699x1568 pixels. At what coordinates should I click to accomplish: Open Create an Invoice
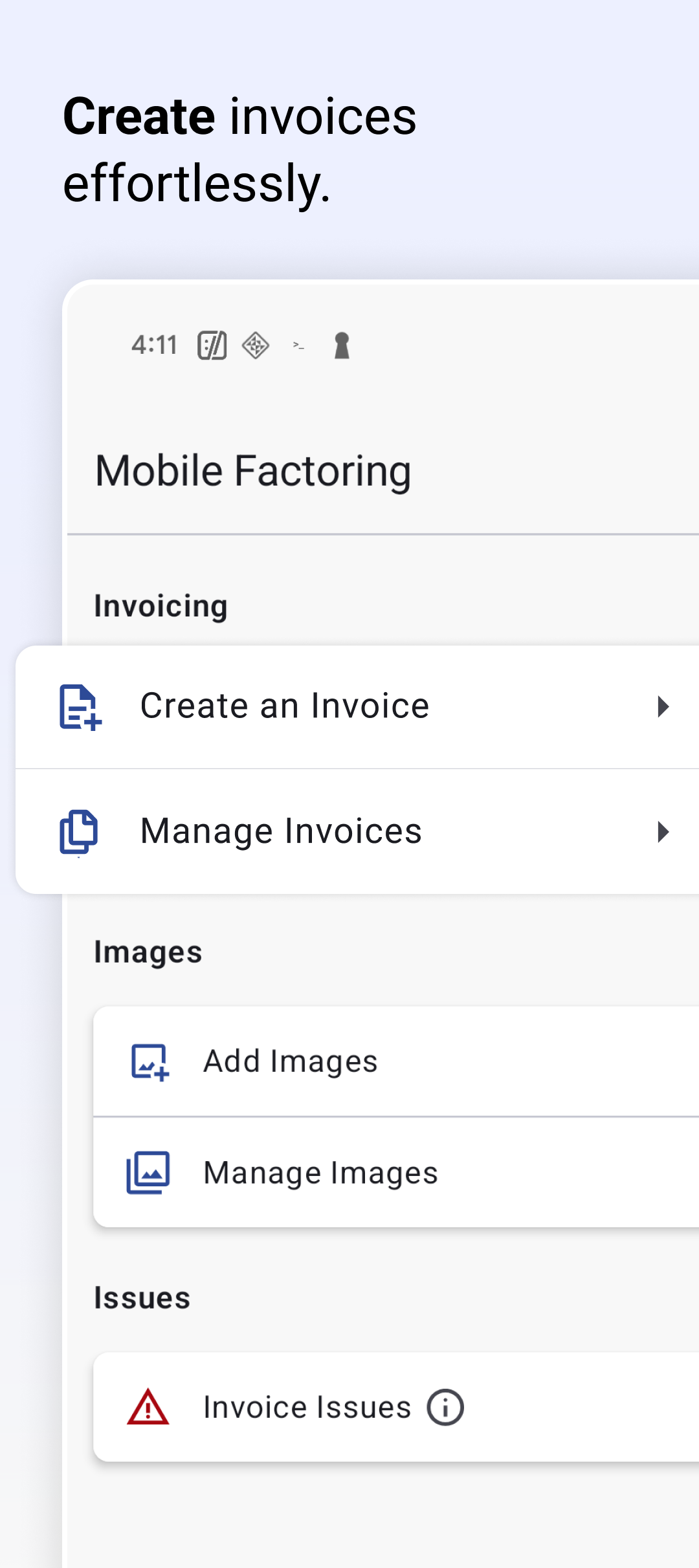click(x=357, y=707)
